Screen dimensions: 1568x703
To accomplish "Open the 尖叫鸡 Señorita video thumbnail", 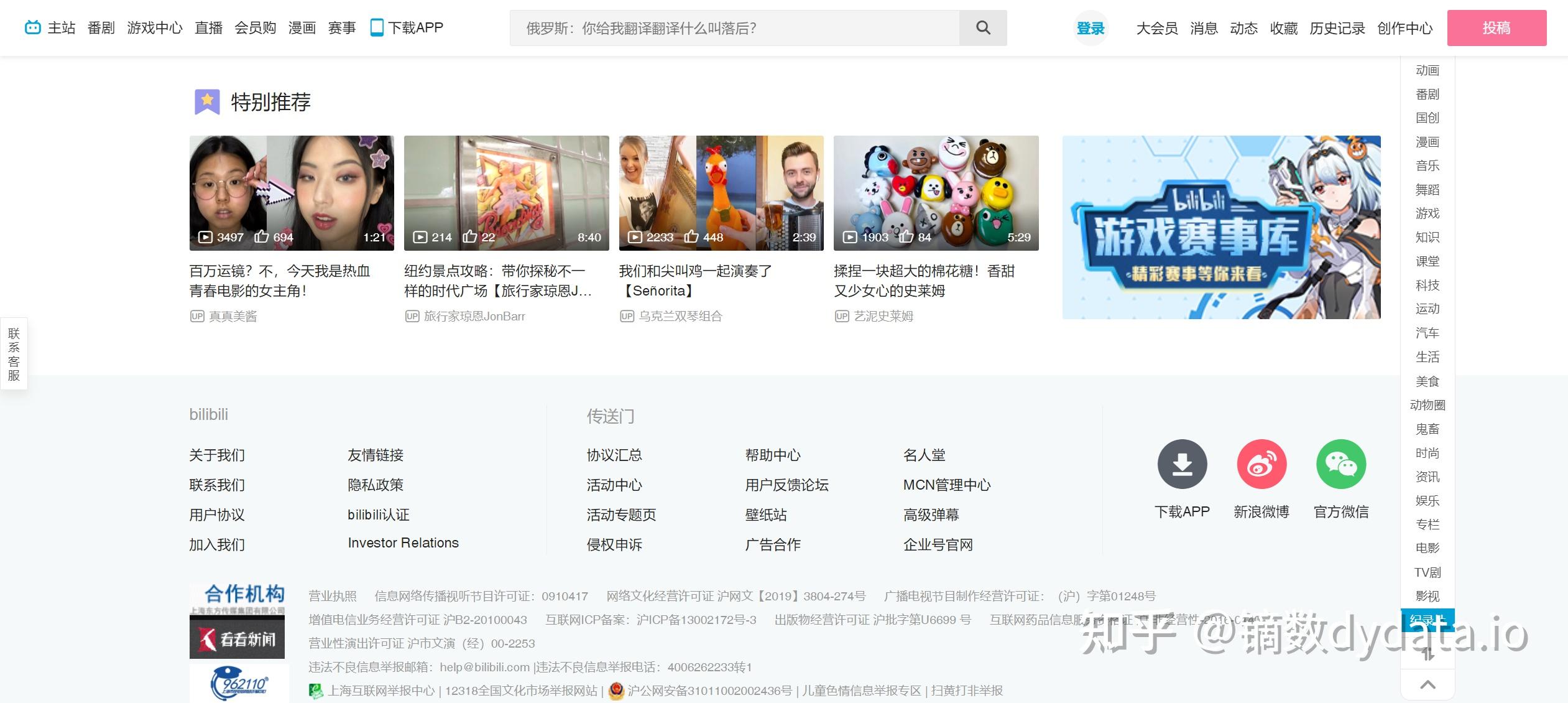I will pyautogui.click(x=721, y=193).
